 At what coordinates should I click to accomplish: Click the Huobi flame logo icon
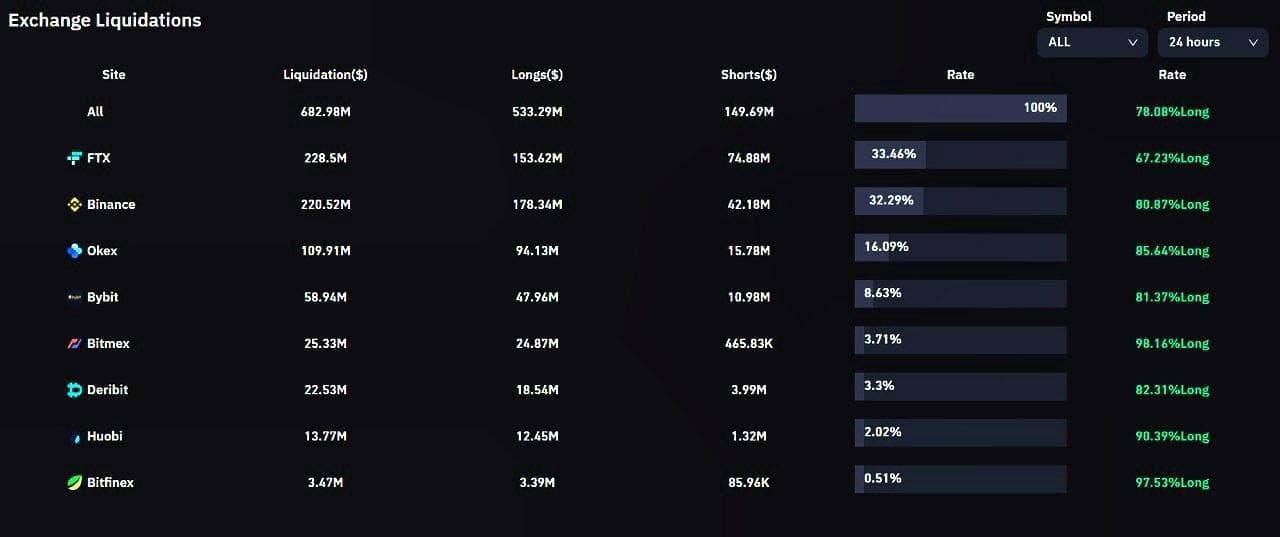coord(74,437)
